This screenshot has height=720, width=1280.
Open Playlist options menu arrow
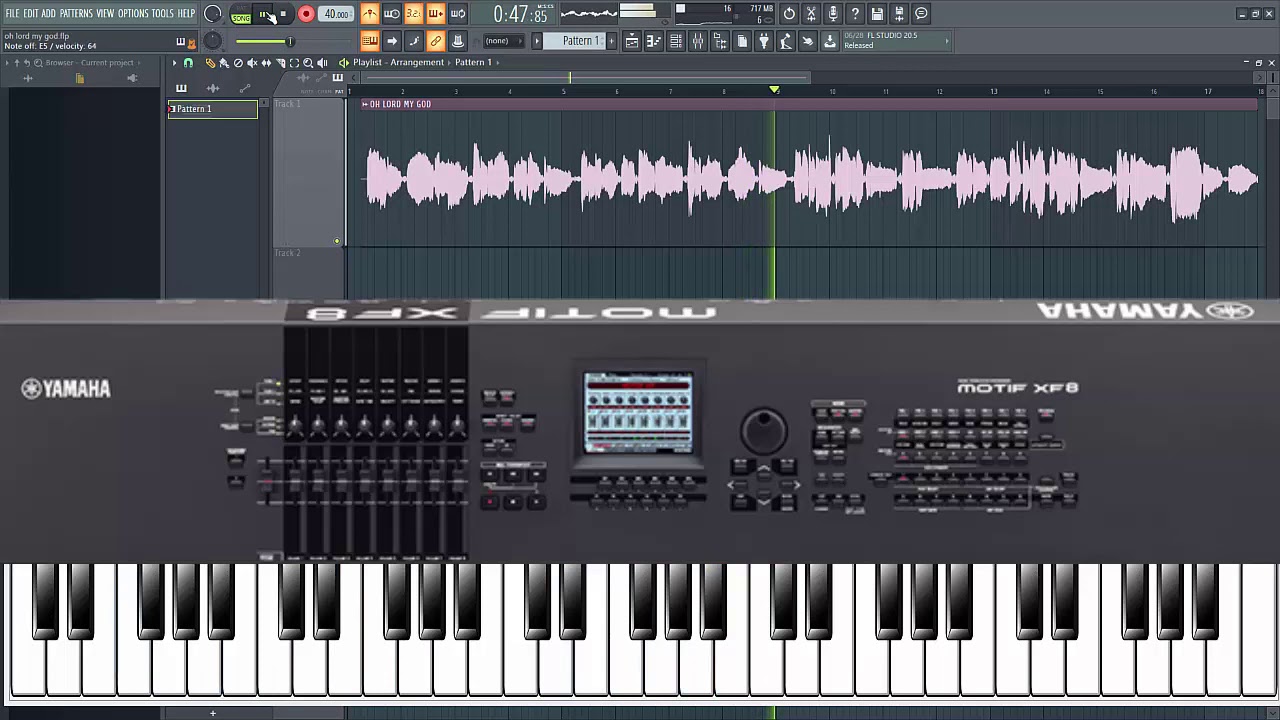coord(174,63)
